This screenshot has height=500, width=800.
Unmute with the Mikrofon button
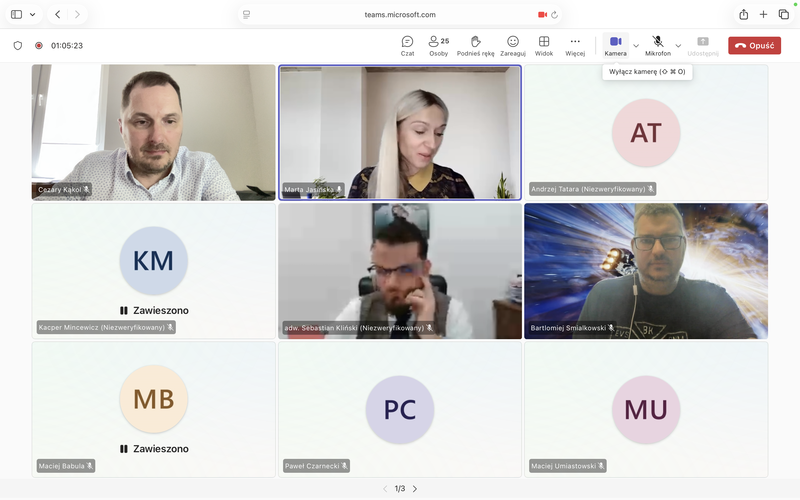point(657,45)
